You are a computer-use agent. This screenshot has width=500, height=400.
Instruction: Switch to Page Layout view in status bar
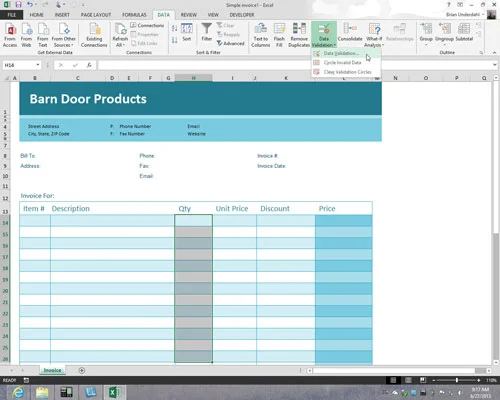408,380
